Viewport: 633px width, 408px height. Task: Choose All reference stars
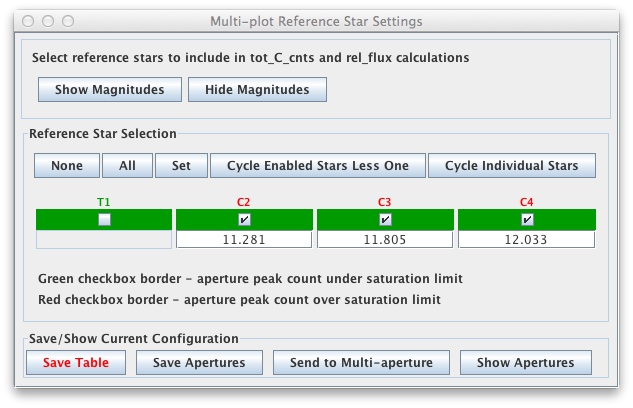click(x=127, y=166)
